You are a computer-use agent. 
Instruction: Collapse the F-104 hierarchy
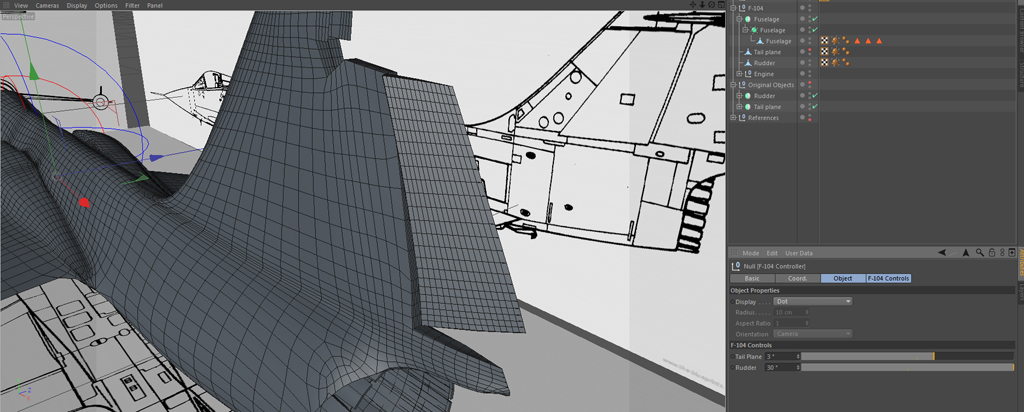click(x=733, y=8)
